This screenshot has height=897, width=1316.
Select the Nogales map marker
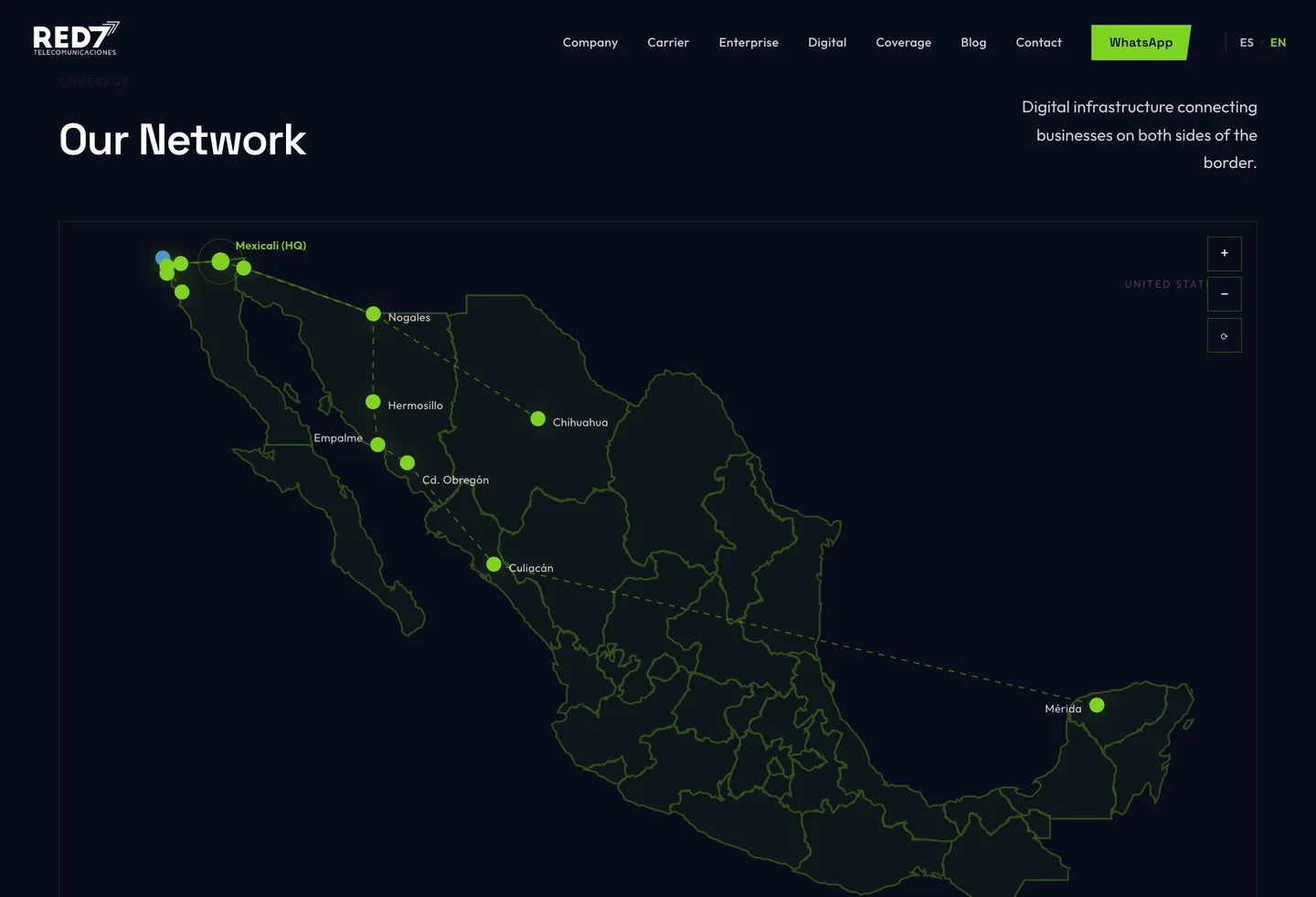(373, 314)
